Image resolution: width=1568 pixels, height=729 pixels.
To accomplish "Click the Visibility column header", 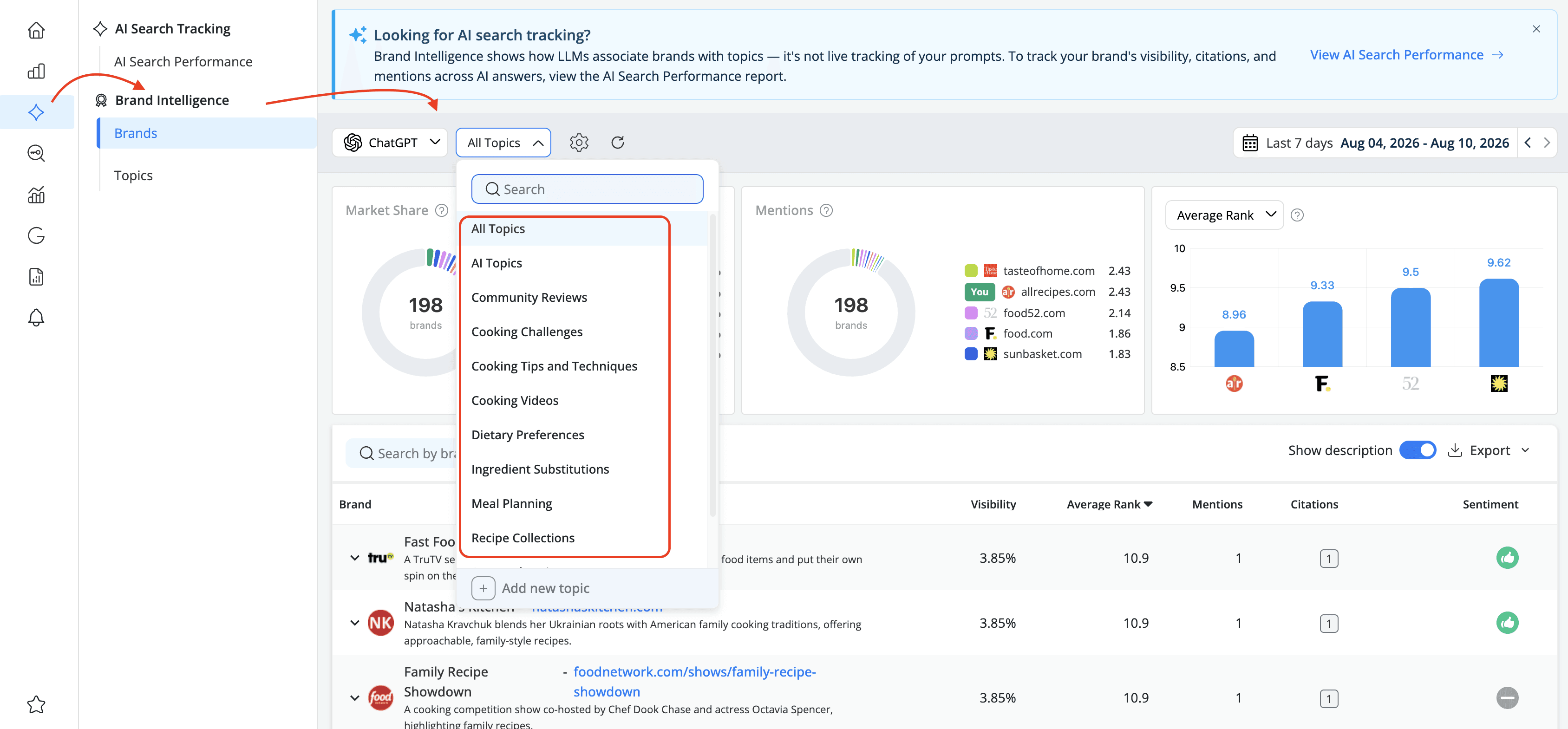I will 993,504.
